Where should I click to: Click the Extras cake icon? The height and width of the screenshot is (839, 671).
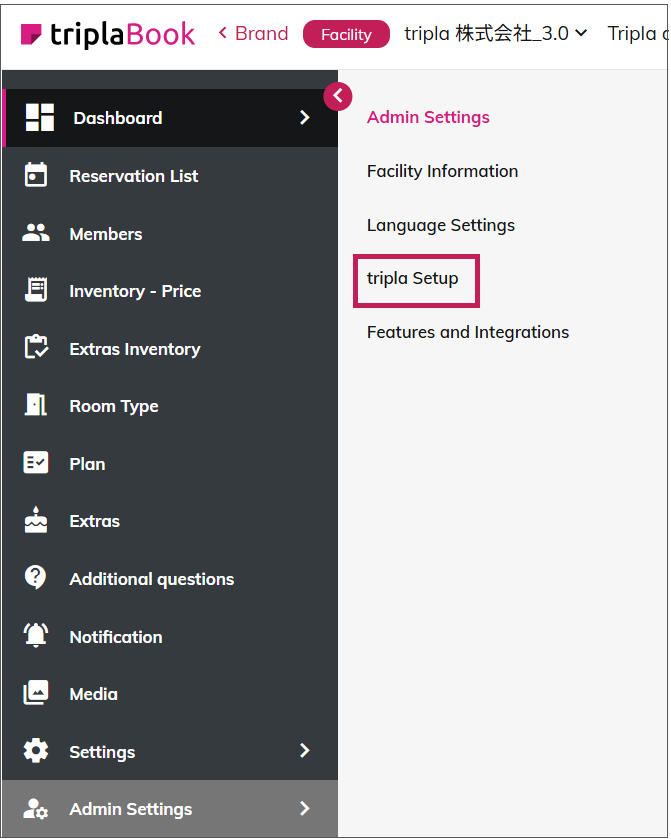pyautogui.click(x=36, y=521)
